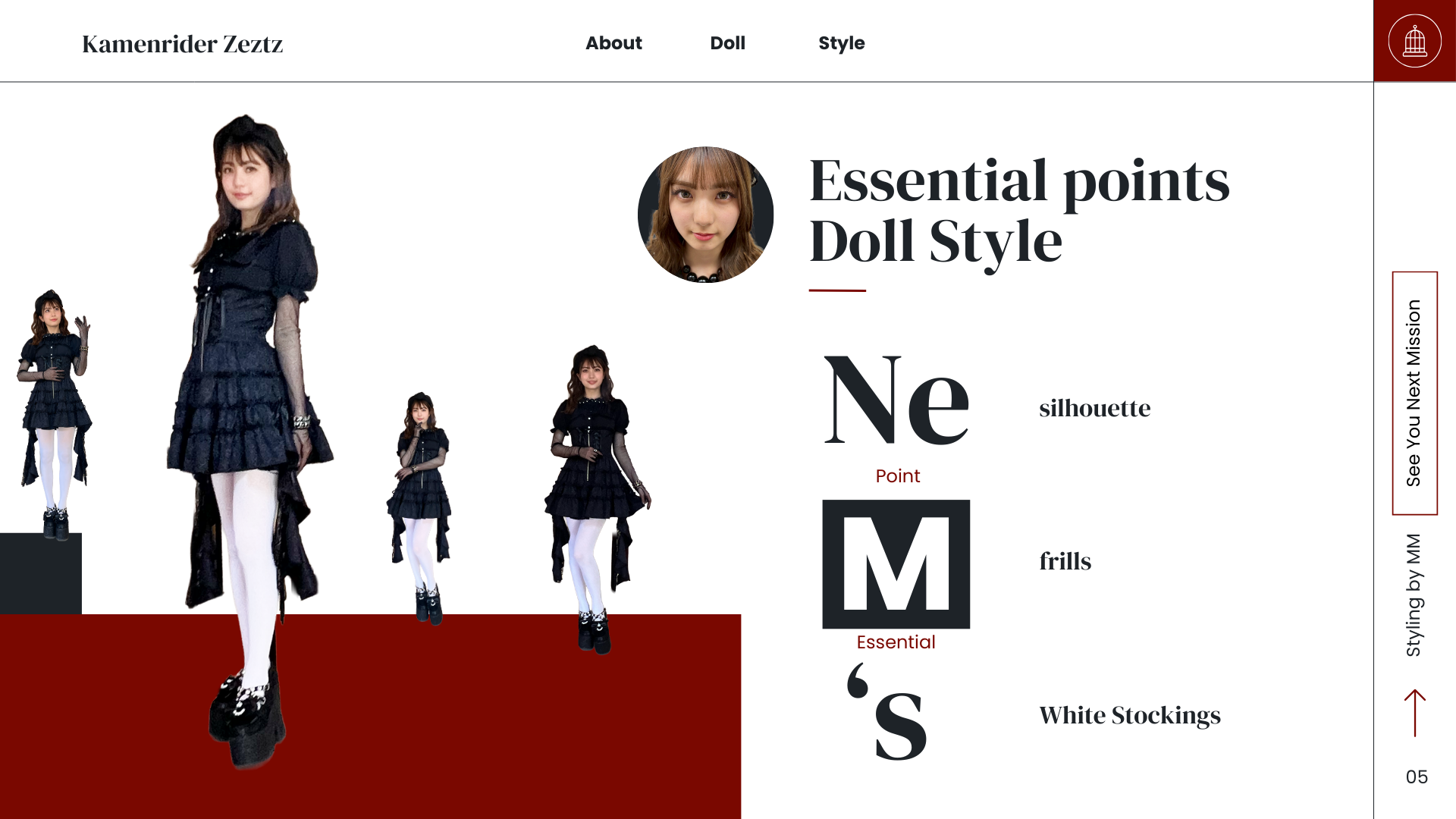Click the frills point label
The image size is (1456, 819).
click(x=1065, y=561)
